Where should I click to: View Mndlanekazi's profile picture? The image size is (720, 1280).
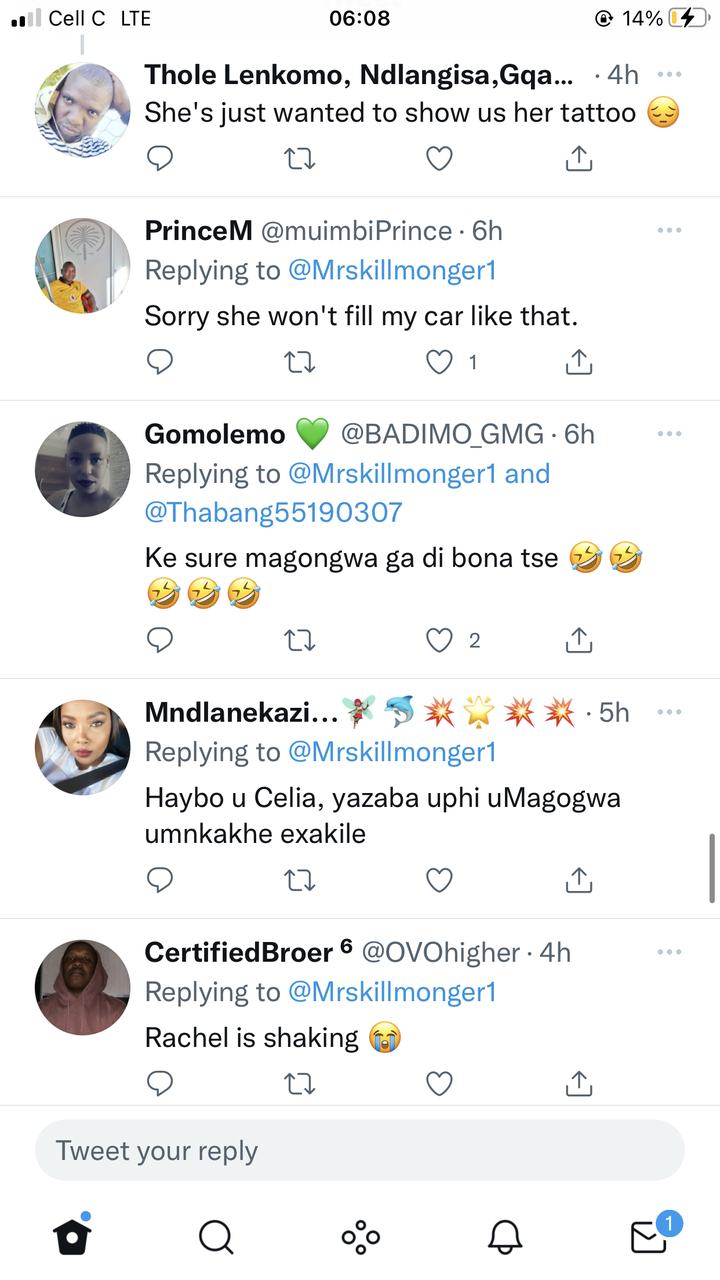[x=83, y=747]
